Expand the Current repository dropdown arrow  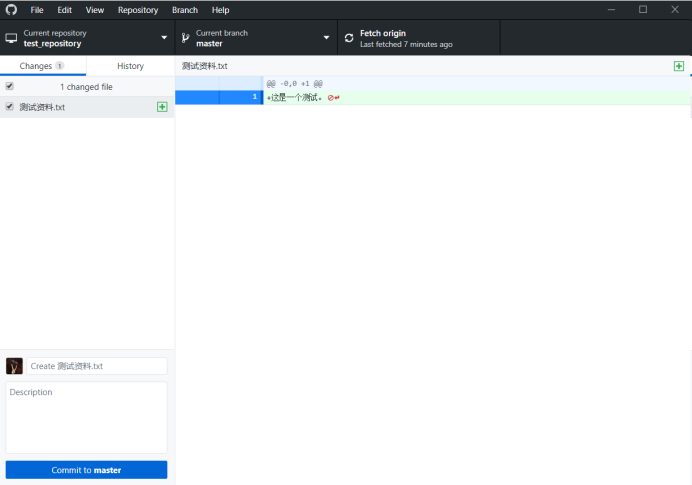pos(164,38)
